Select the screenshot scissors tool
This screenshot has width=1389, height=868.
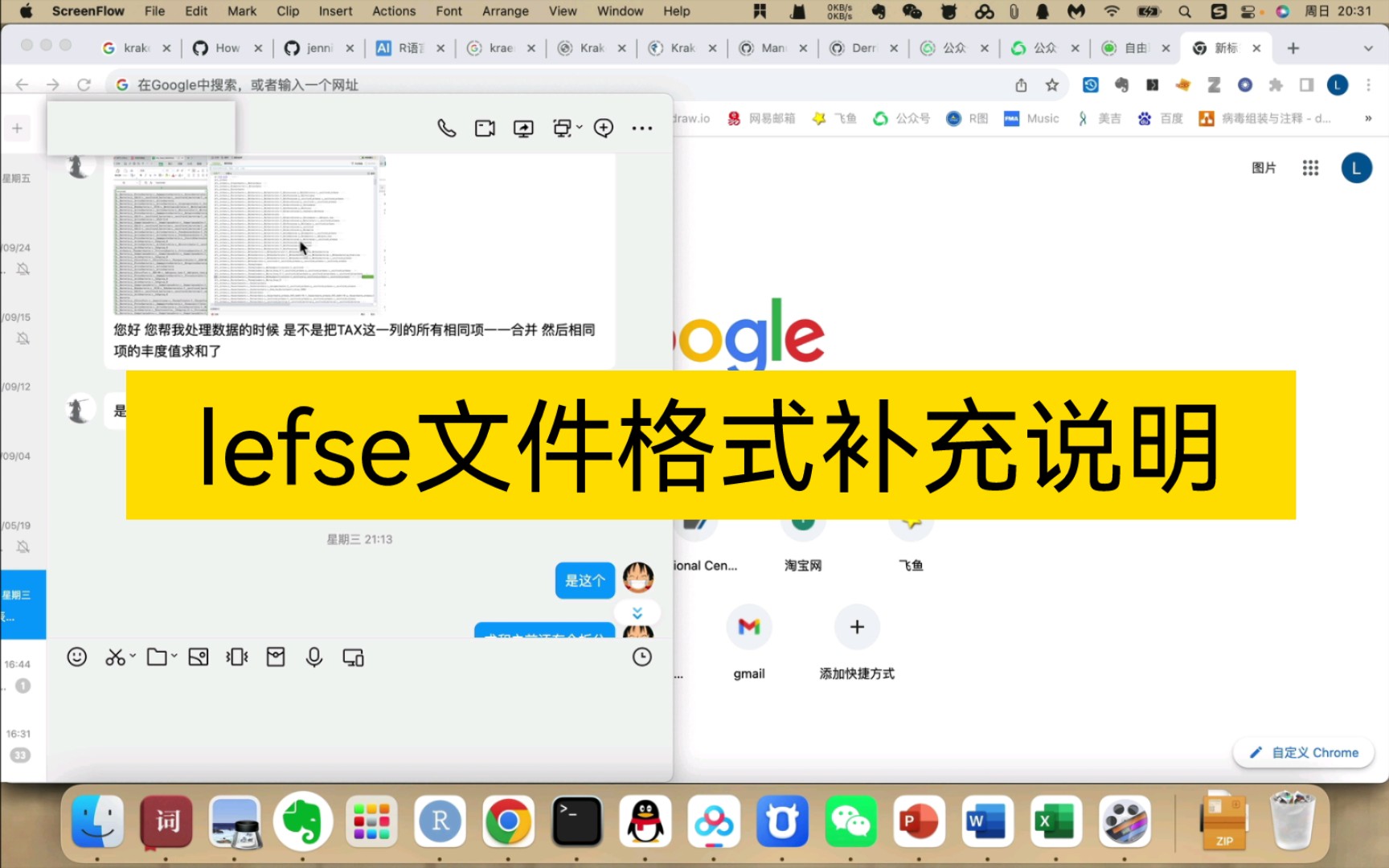[x=115, y=657]
